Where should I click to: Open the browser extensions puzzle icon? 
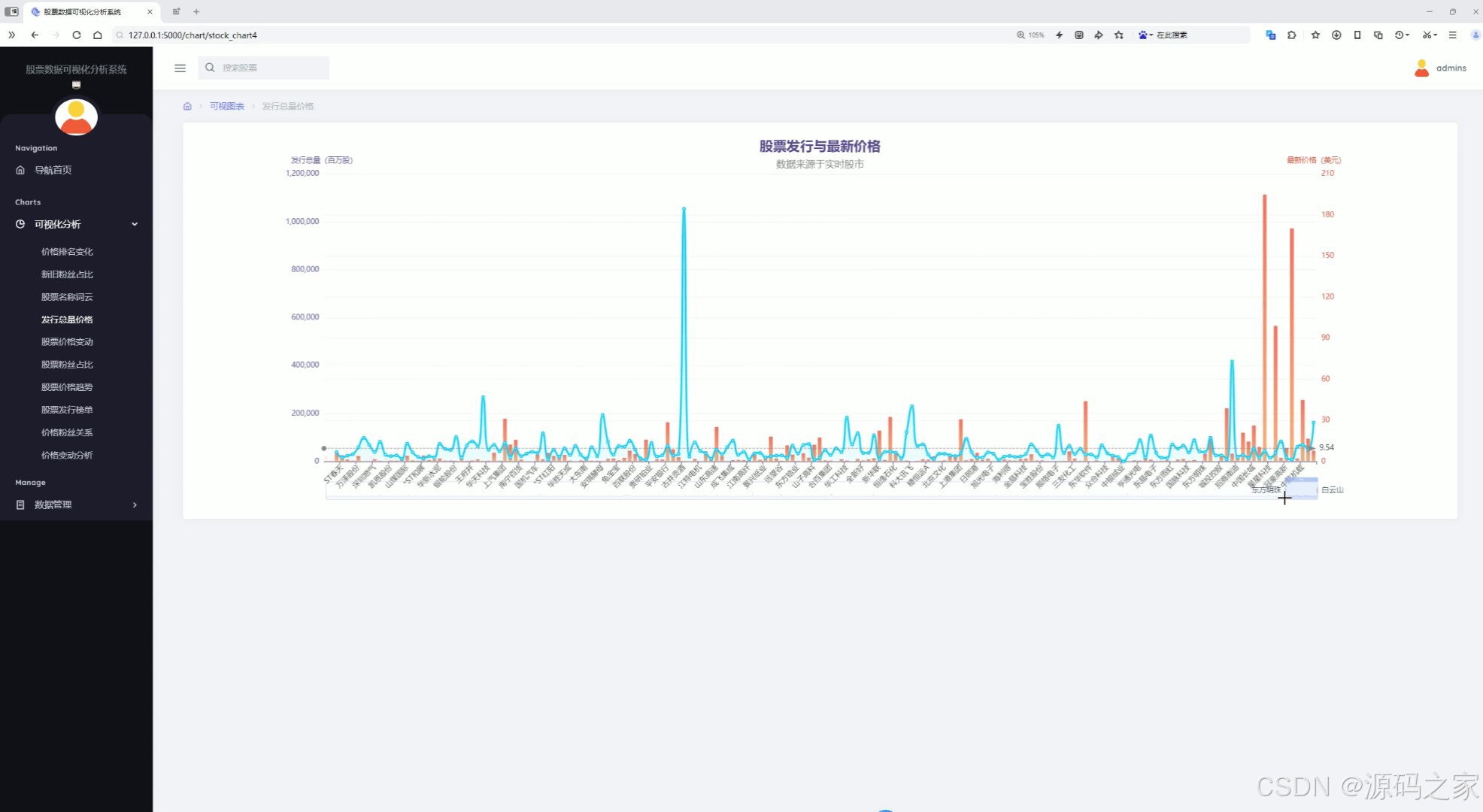tap(1292, 35)
